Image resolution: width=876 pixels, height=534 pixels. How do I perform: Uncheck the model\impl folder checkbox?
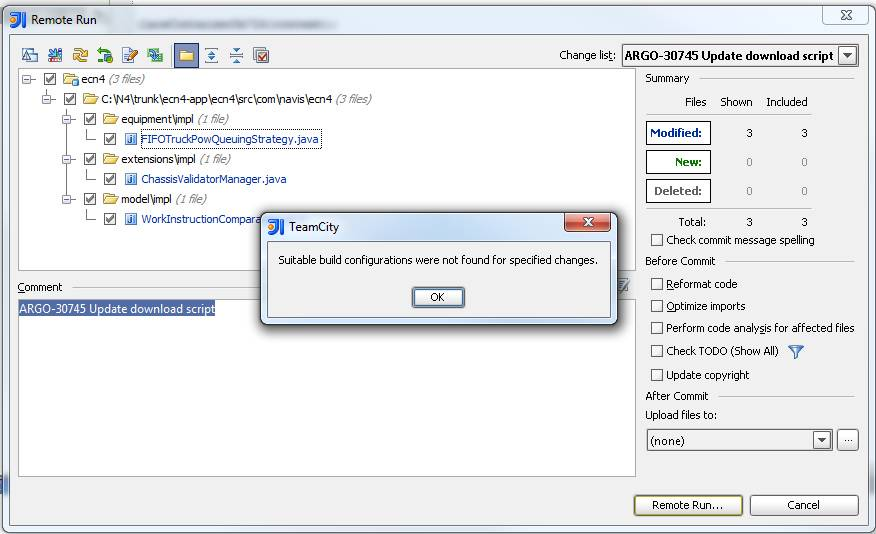[x=90, y=199]
